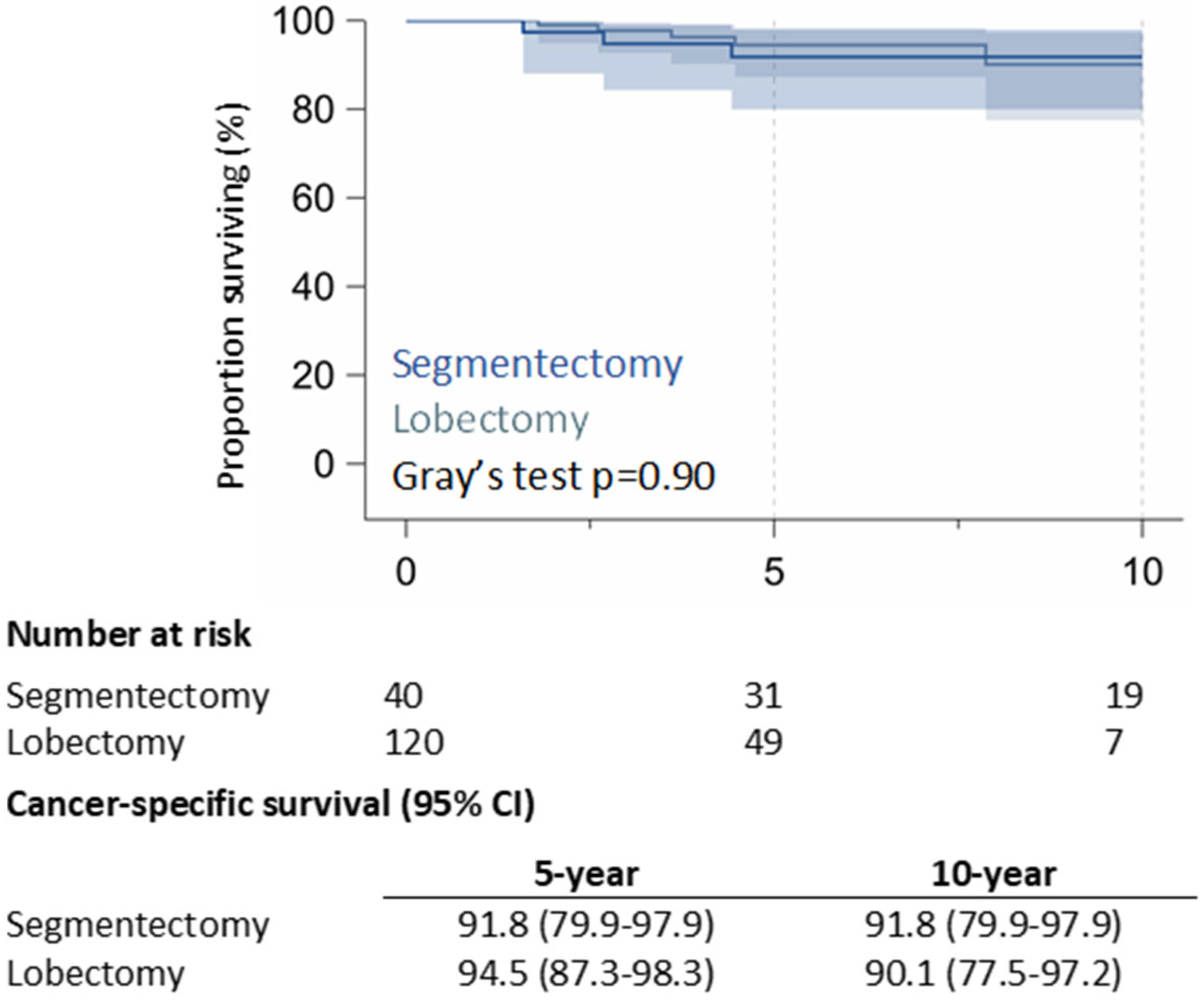Screen dimensions: 1204x1003
Task: Click the Lobectomy 5-year value 94.5 (87.3-98.3)
Action: tap(586, 973)
